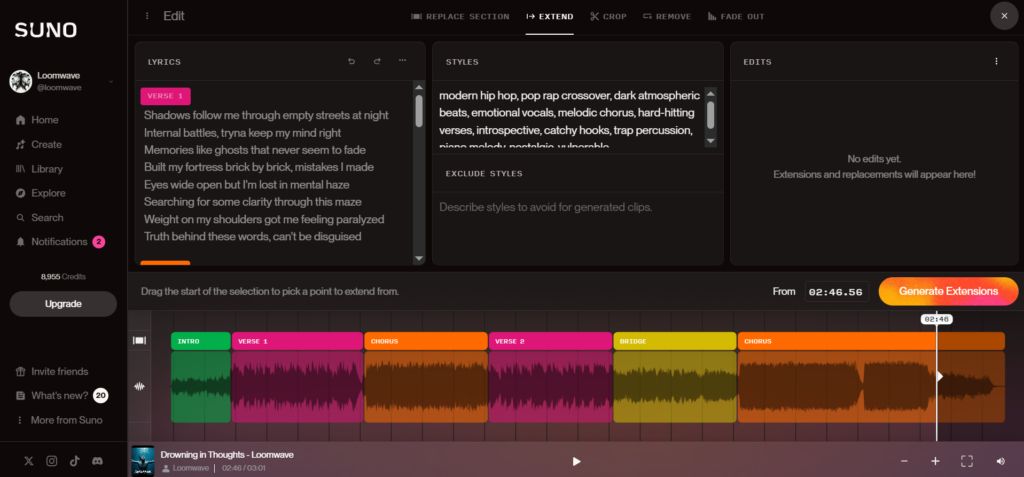Toggle the volume speaker icon

pyautogui.click(x=1000, y=461)
